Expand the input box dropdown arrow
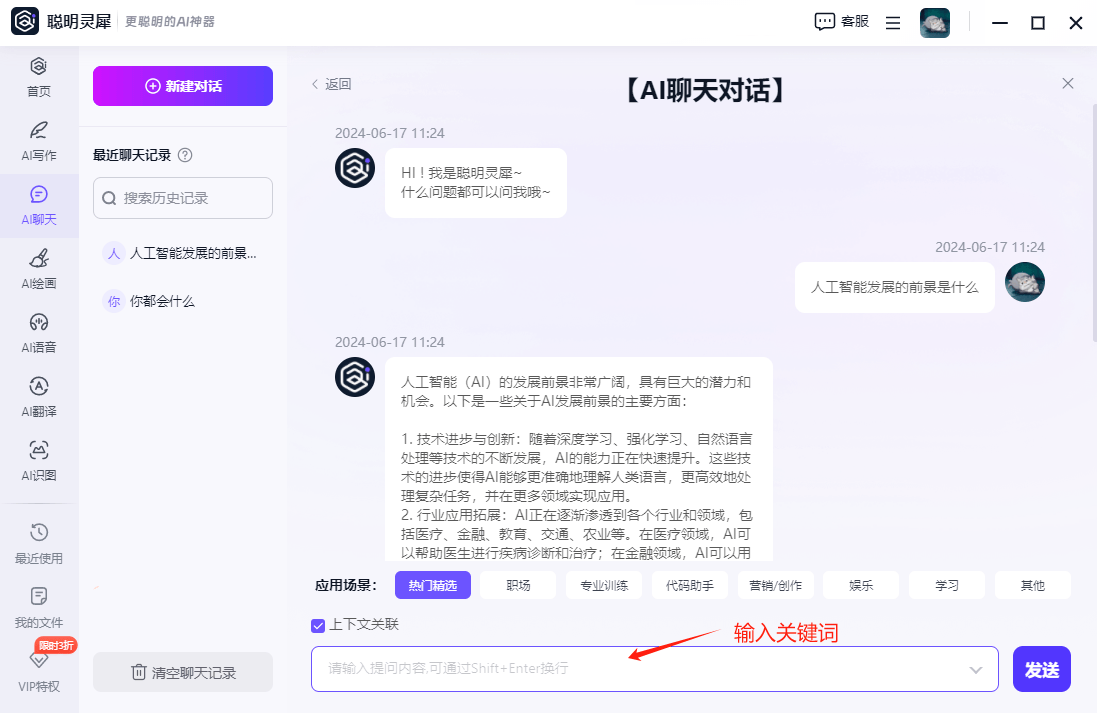Image resolution: width=1097 pixels, height=713 pixels. [x=976, y=670]
